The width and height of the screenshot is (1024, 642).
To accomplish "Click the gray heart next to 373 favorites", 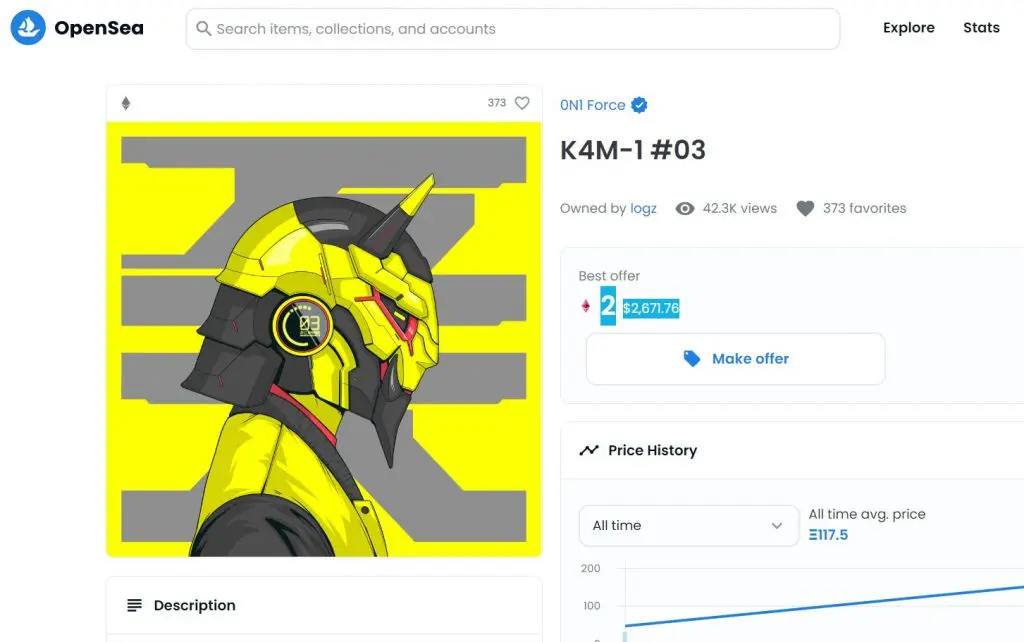I will (x=805, y=208).
